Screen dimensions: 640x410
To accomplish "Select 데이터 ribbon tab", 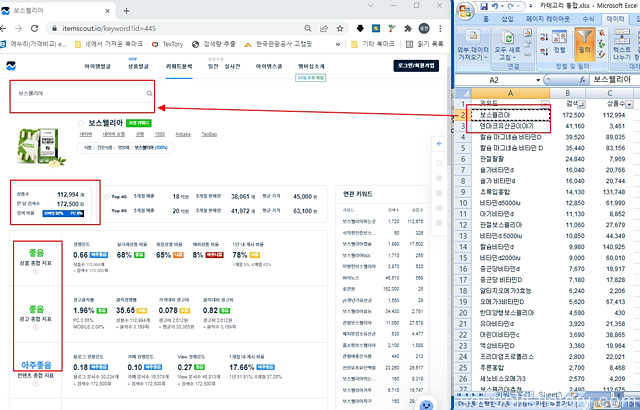I will tap(615, 19).
